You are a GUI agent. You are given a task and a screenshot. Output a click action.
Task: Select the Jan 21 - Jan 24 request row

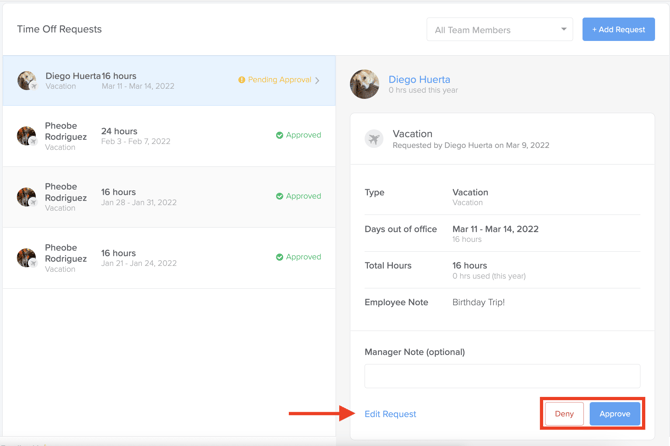pyautogui.click(x=168, y=258)
